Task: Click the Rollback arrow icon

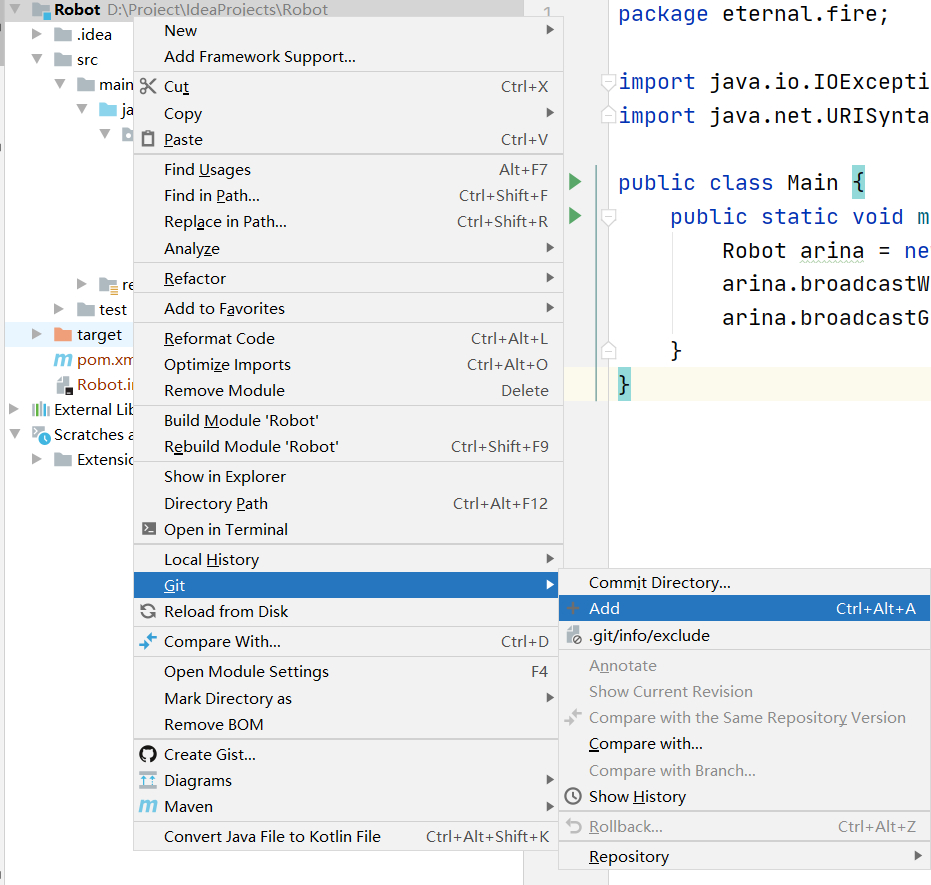Action: tap(574, 826)
